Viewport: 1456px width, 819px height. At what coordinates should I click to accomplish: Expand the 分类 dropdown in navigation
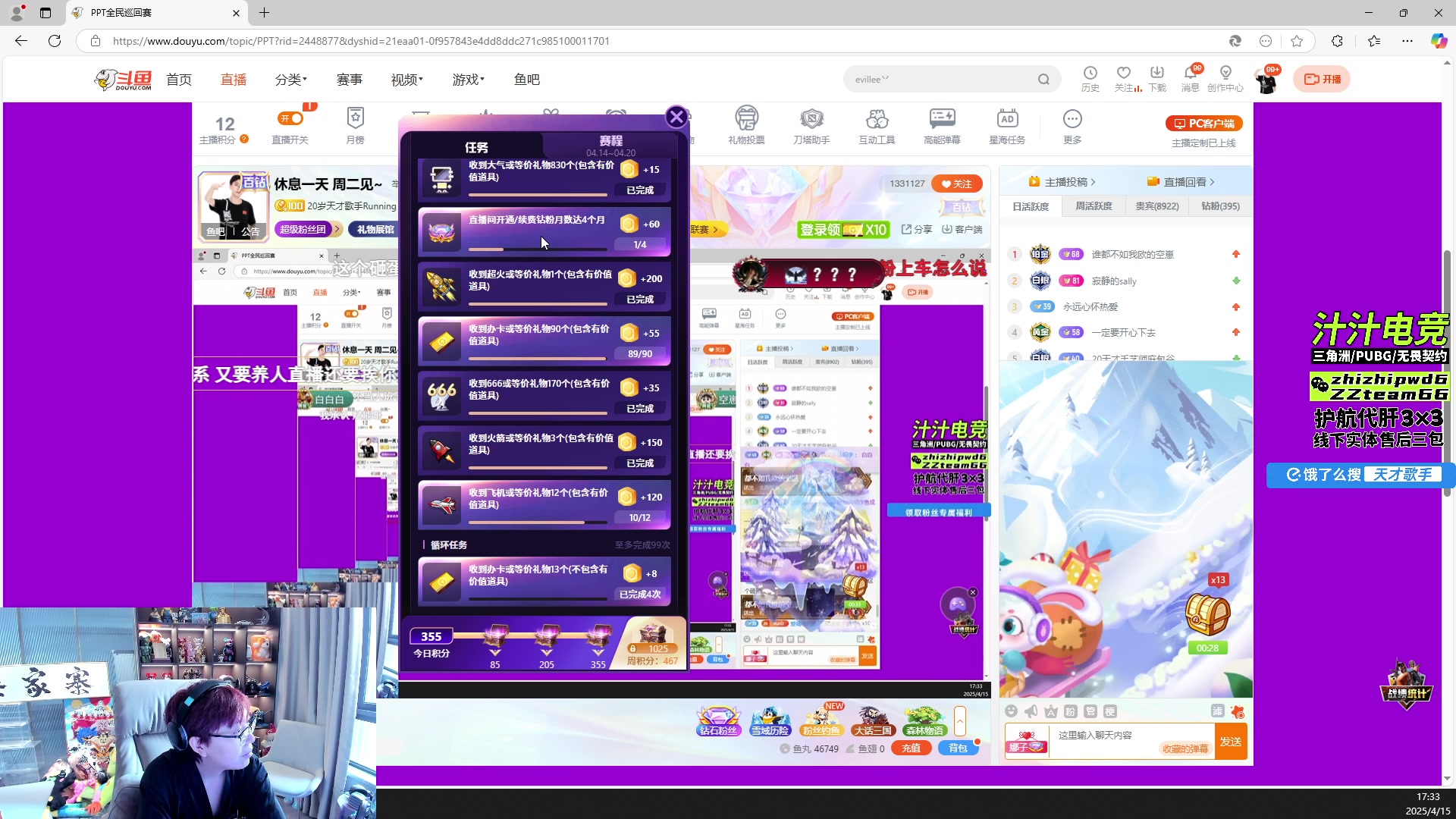(291, 80)
